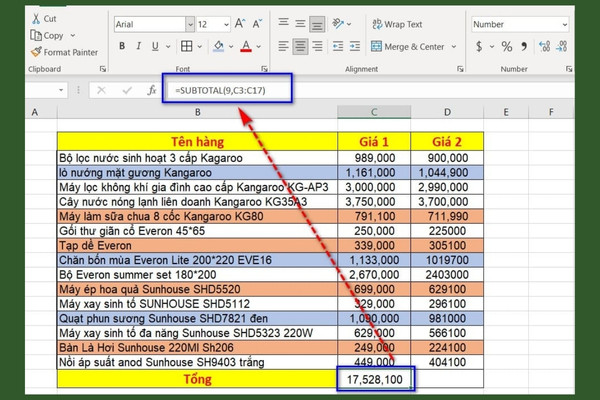Apply Percent Style
Image resolution: width=600 pixels, height=400 pixels.
click(x=507, y=47)
